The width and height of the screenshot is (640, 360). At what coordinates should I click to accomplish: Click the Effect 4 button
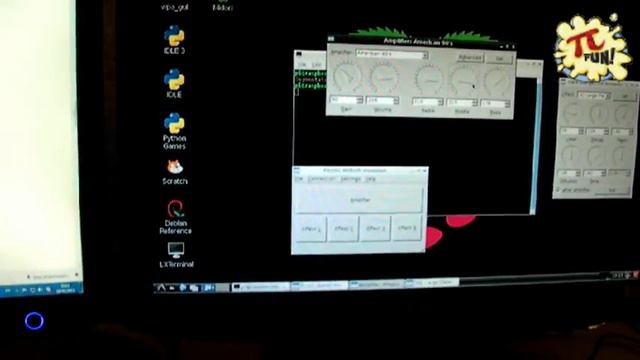(407, 227)
